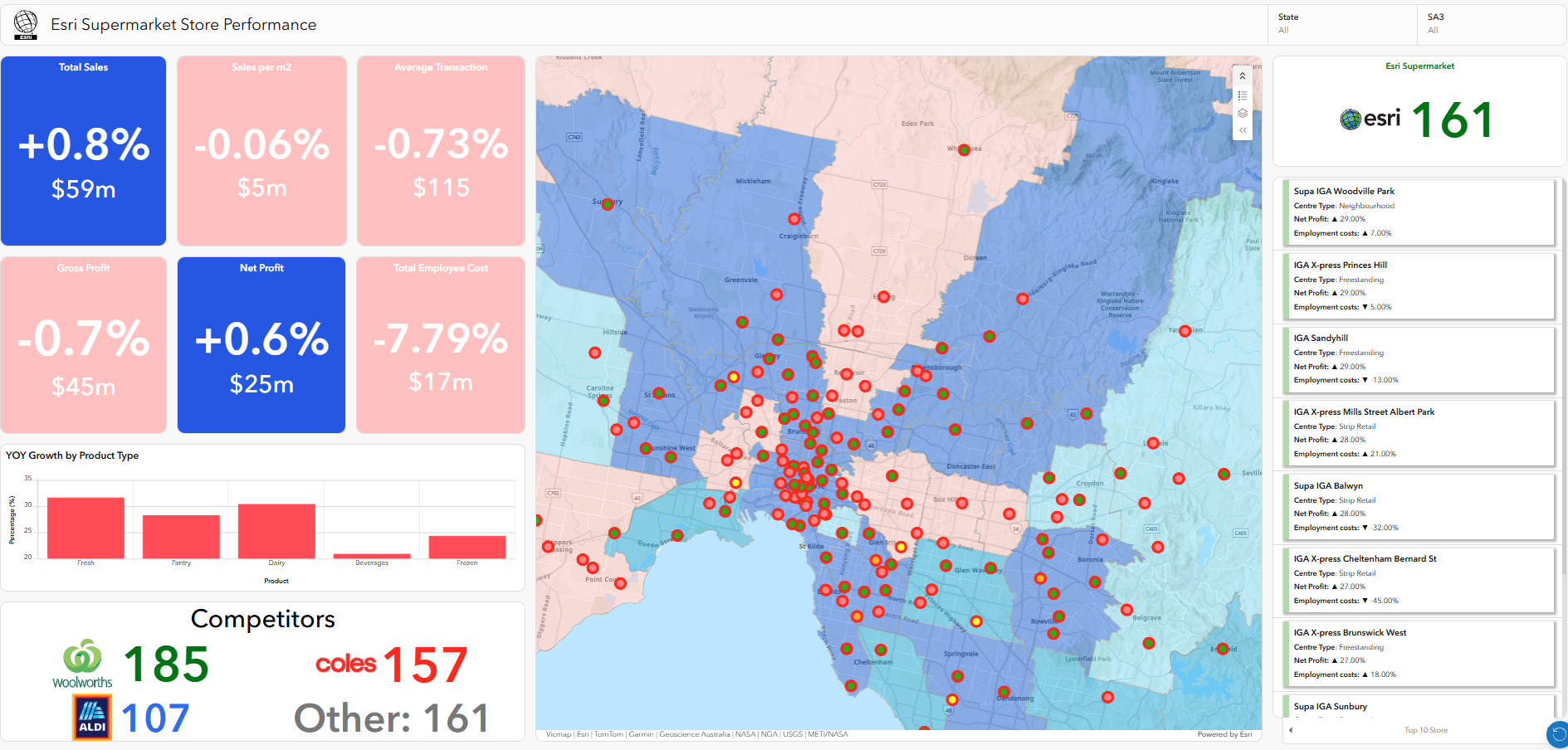The width and height of the screenshot is (1568, 750).
Task: Select IGA X-press Mills Street Albert Park
Action: click(1418, 433)
